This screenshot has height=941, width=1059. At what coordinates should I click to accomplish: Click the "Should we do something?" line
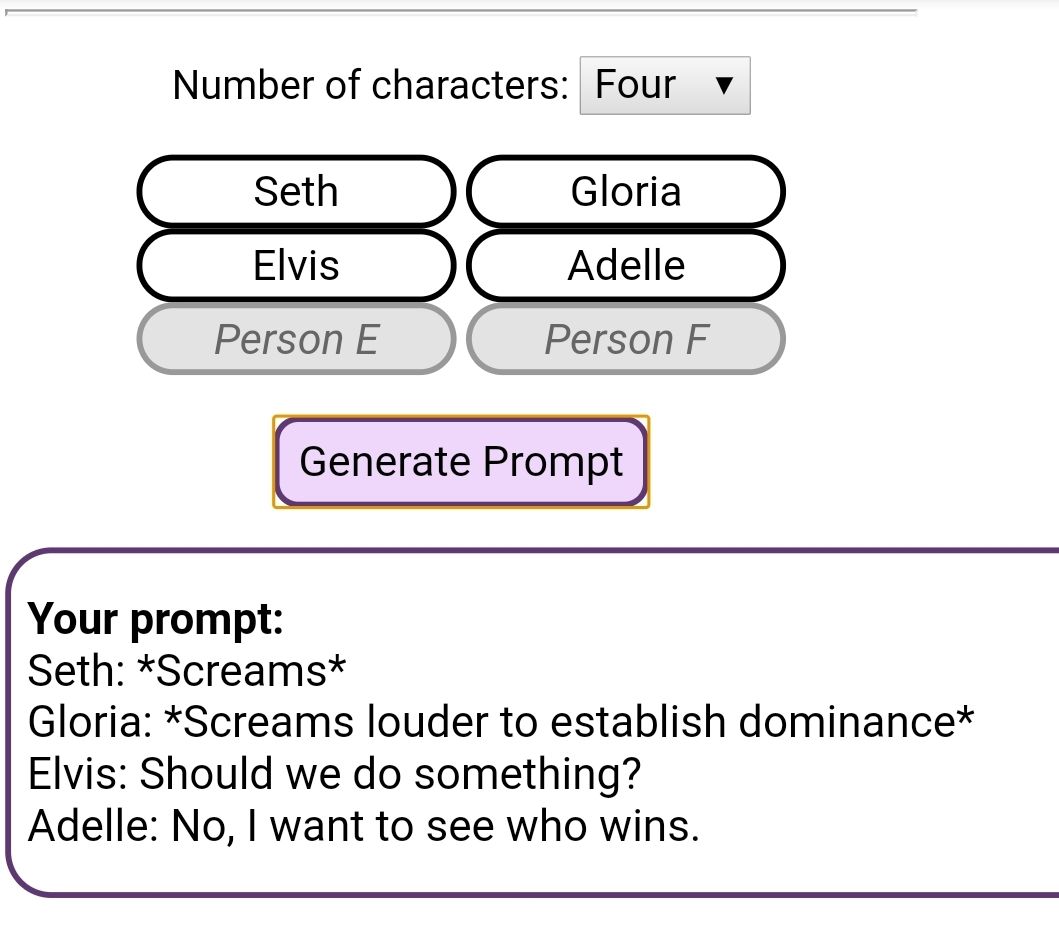coord(334,773)
